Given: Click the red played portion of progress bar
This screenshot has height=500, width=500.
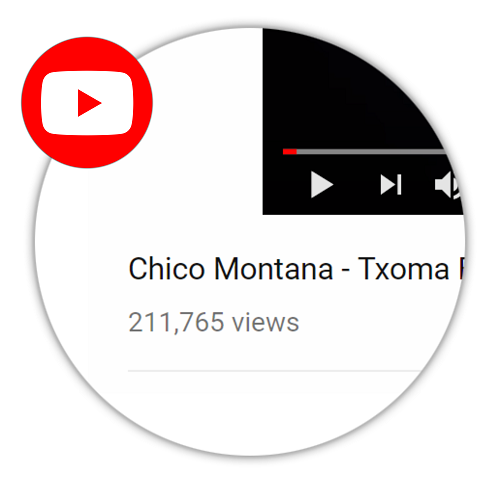Looking at the screenshot, I should tap(290, 152).
